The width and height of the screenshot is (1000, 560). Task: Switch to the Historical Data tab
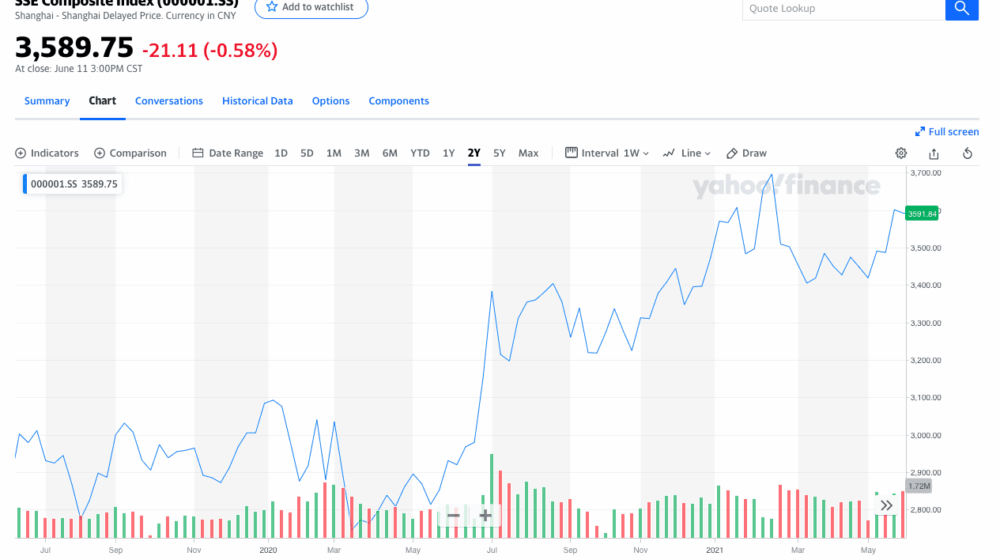coord(257,101)
